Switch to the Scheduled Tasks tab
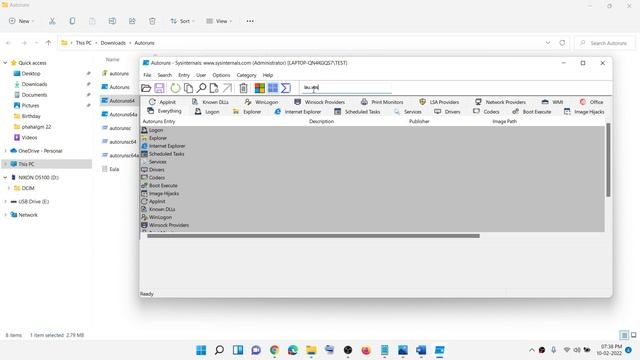The image size is (640, 360). (x=357, y=111)
